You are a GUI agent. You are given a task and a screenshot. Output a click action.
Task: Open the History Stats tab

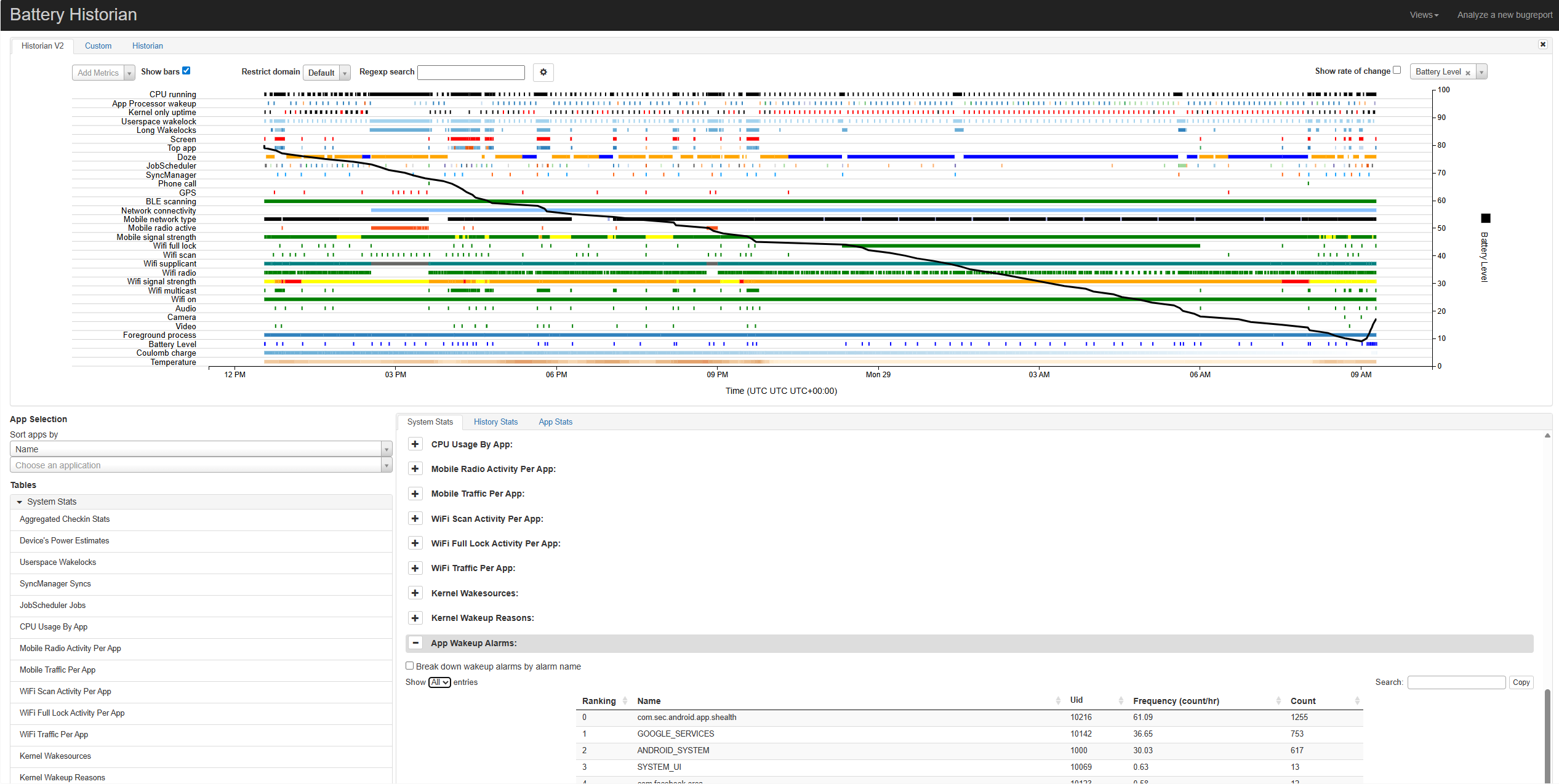coord(495,422)
